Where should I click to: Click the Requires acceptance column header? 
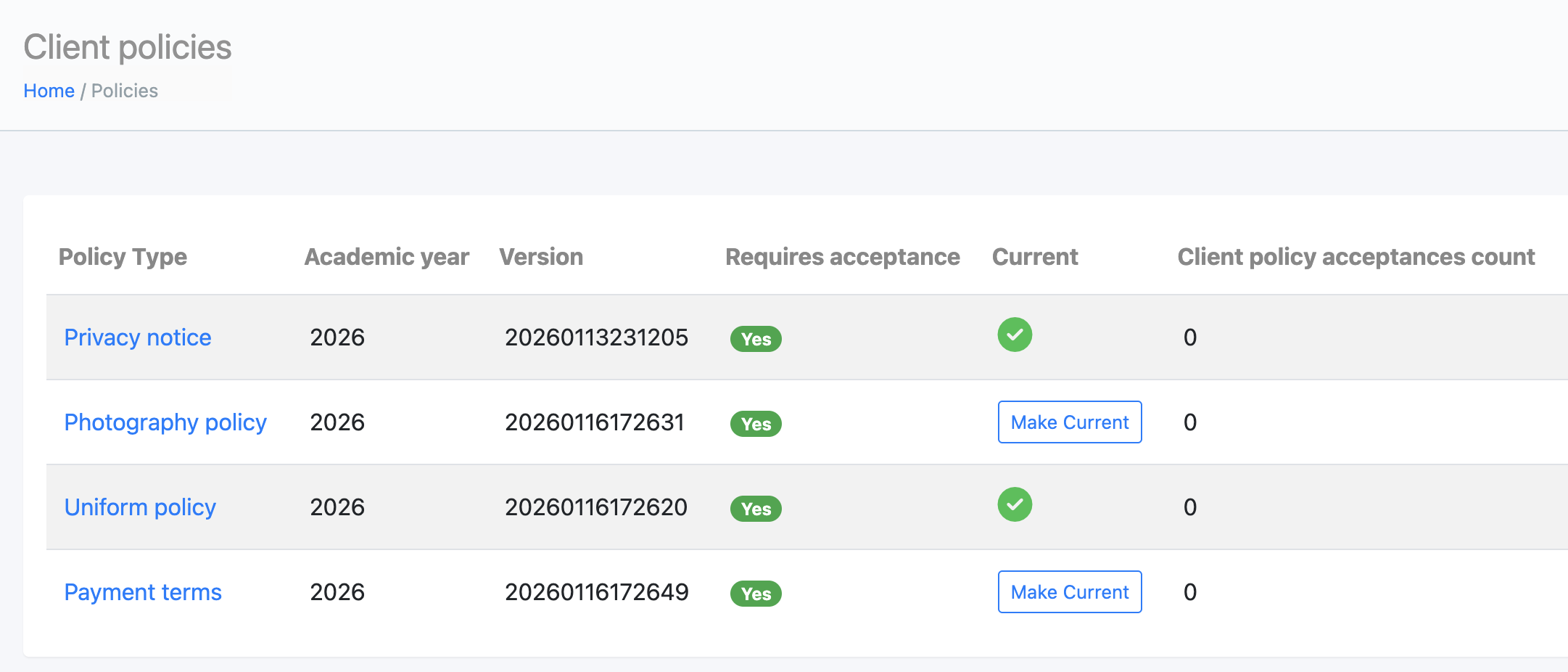tap(843, 257)
